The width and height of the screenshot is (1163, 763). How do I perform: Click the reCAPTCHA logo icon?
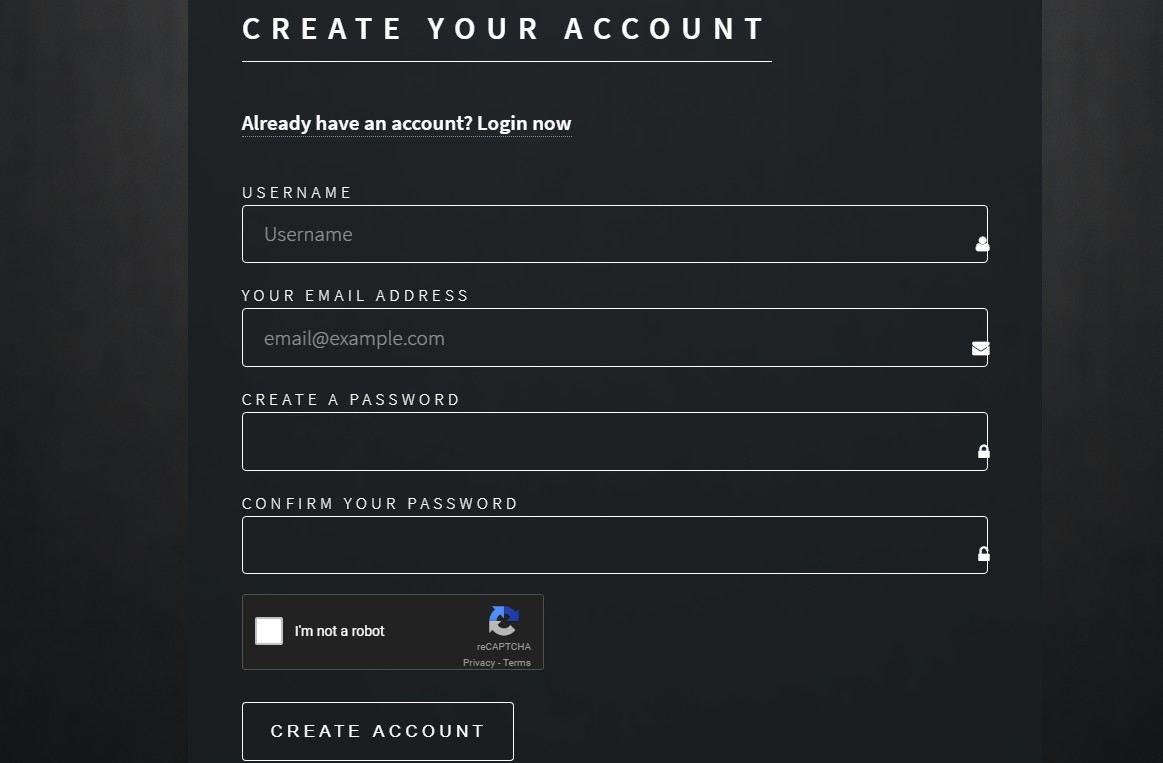point(504,621)
